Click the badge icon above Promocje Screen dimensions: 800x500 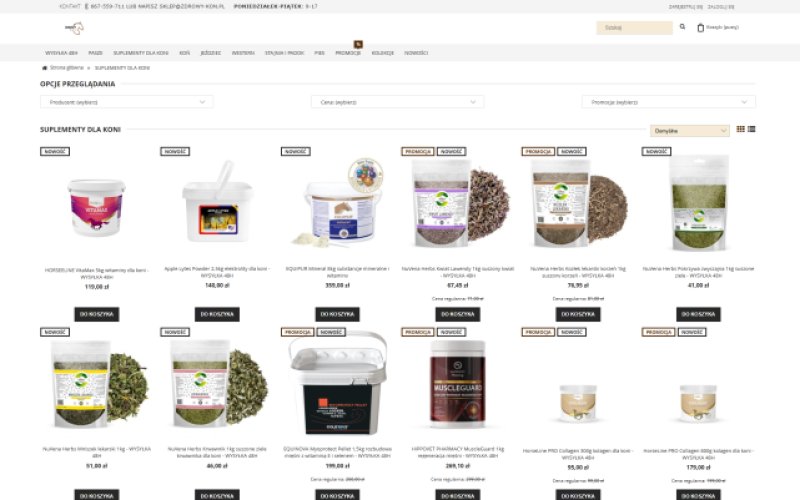coord(358,44)
